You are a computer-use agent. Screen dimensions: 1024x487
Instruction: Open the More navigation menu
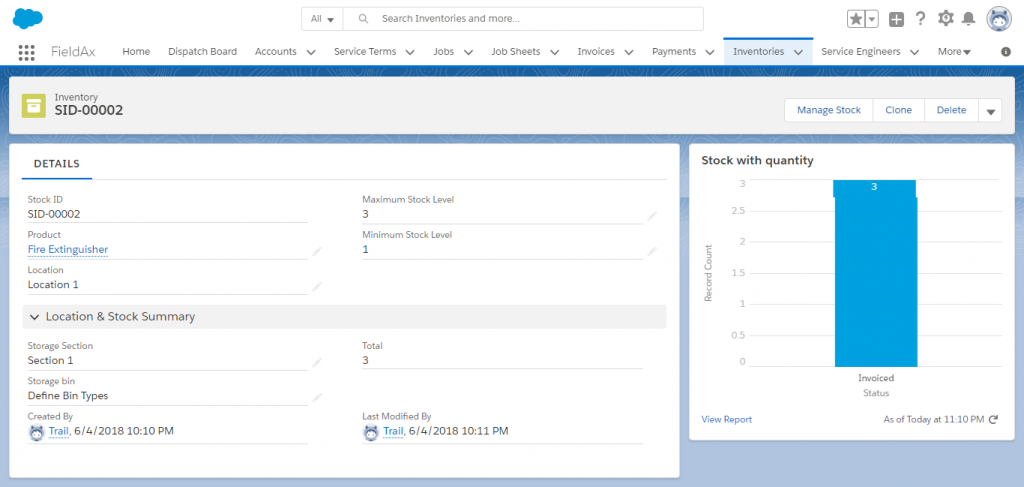coord(954,52)
